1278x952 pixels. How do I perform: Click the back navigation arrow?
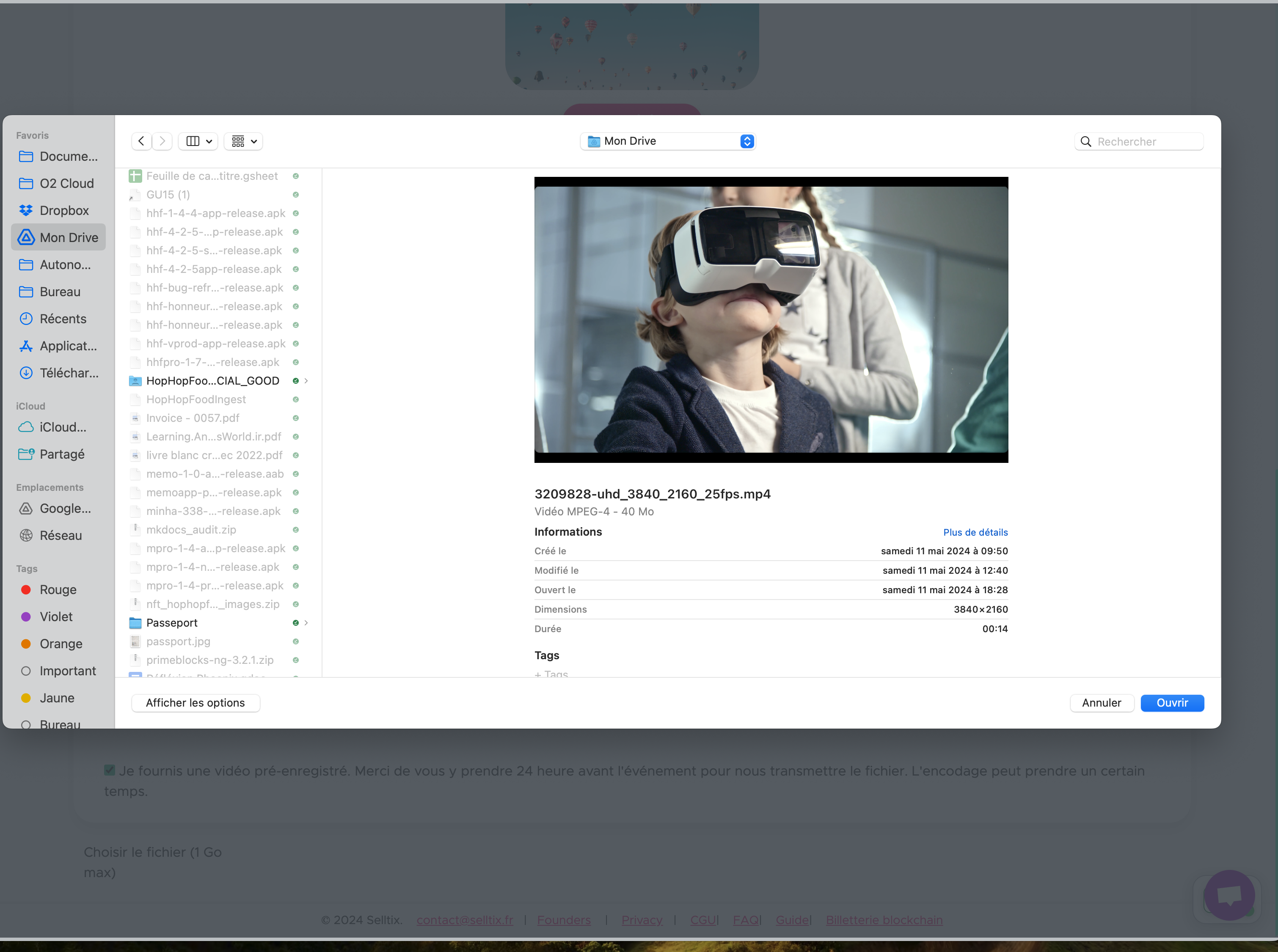141,141
